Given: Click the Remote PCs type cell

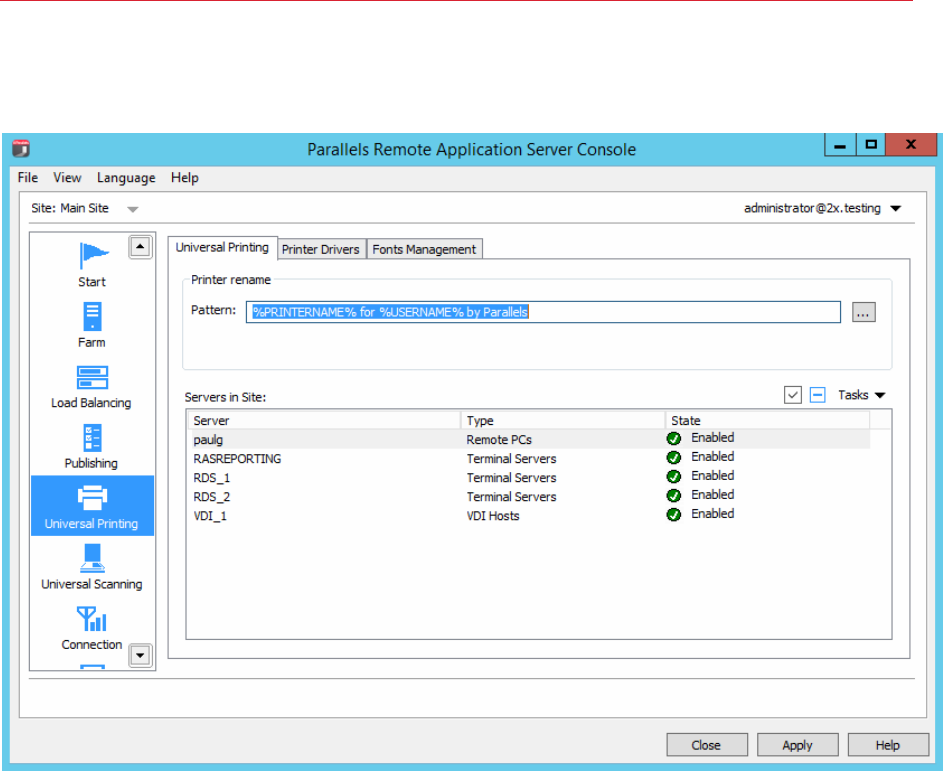Looking at the screenshot, I should click(499, 440).
